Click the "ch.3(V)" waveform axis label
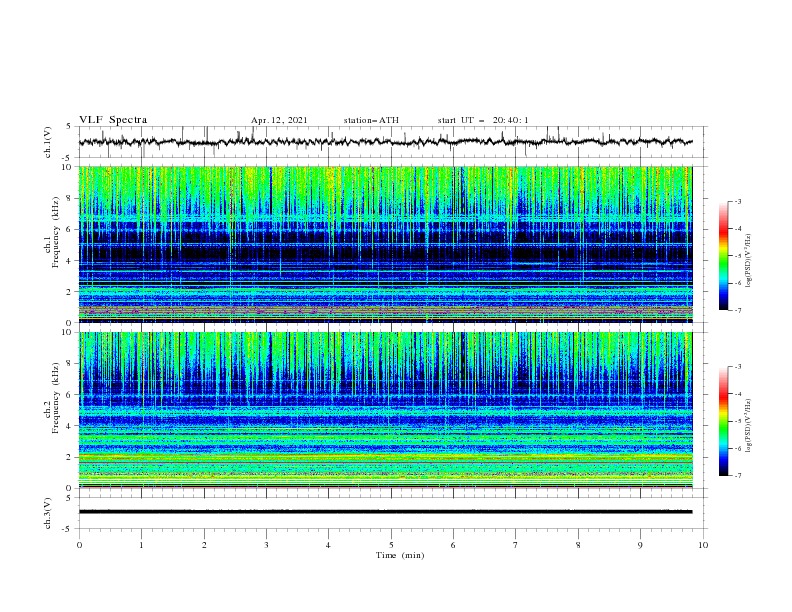 [48, 513]
